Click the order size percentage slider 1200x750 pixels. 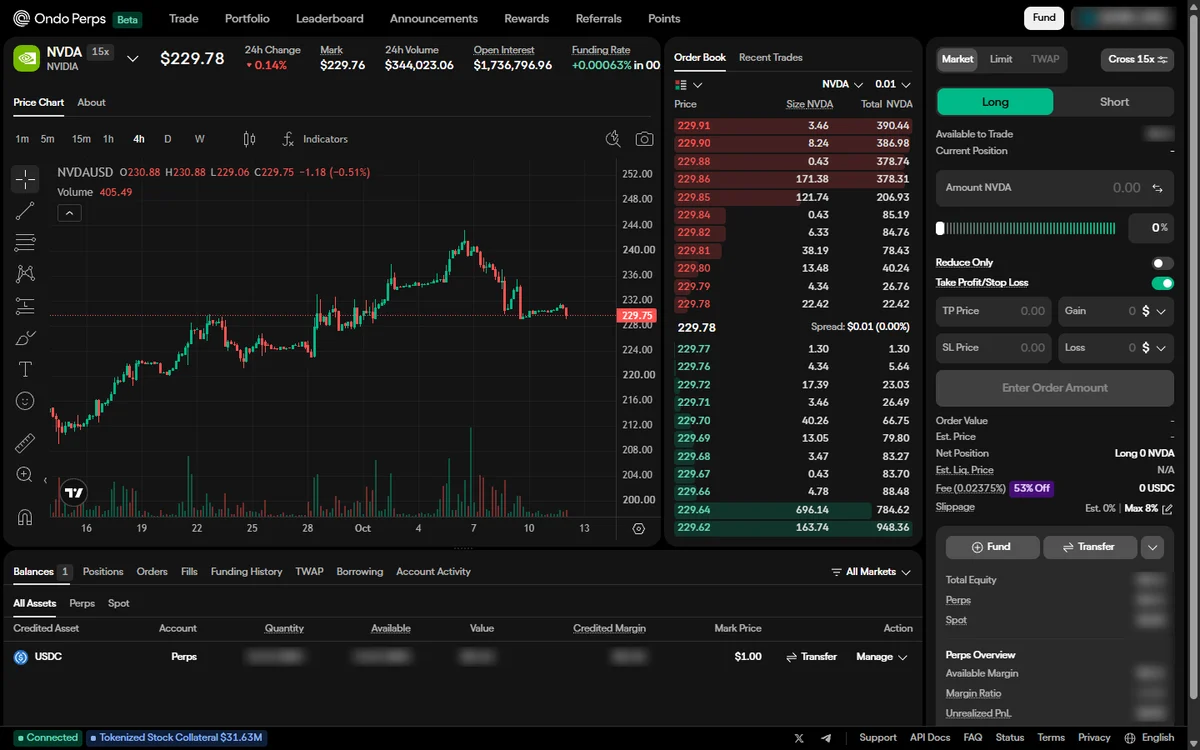(1026, 228)
